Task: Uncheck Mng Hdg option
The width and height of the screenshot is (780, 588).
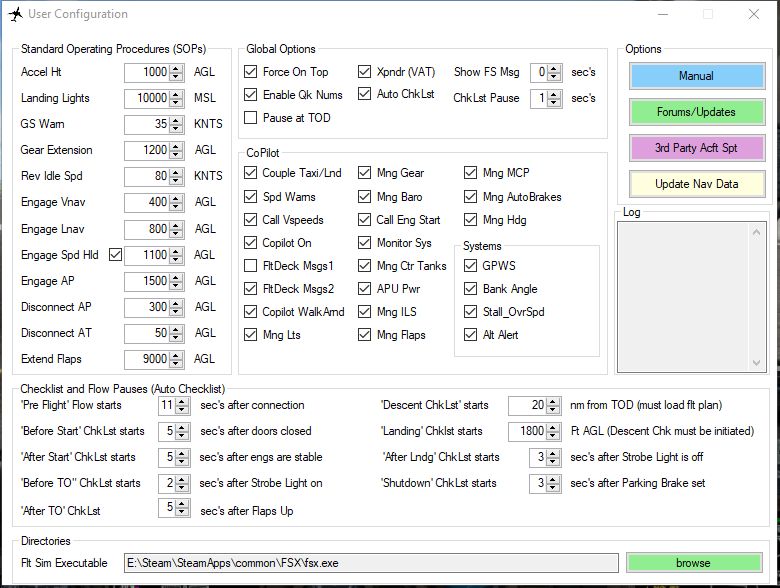Action: click(x=471, y=219)
